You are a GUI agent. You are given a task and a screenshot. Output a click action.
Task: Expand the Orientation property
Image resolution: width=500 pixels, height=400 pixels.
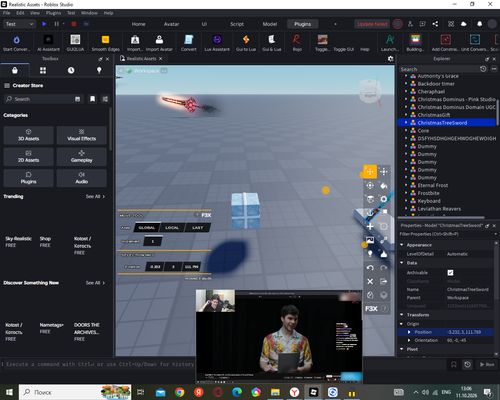click(409, 340)
